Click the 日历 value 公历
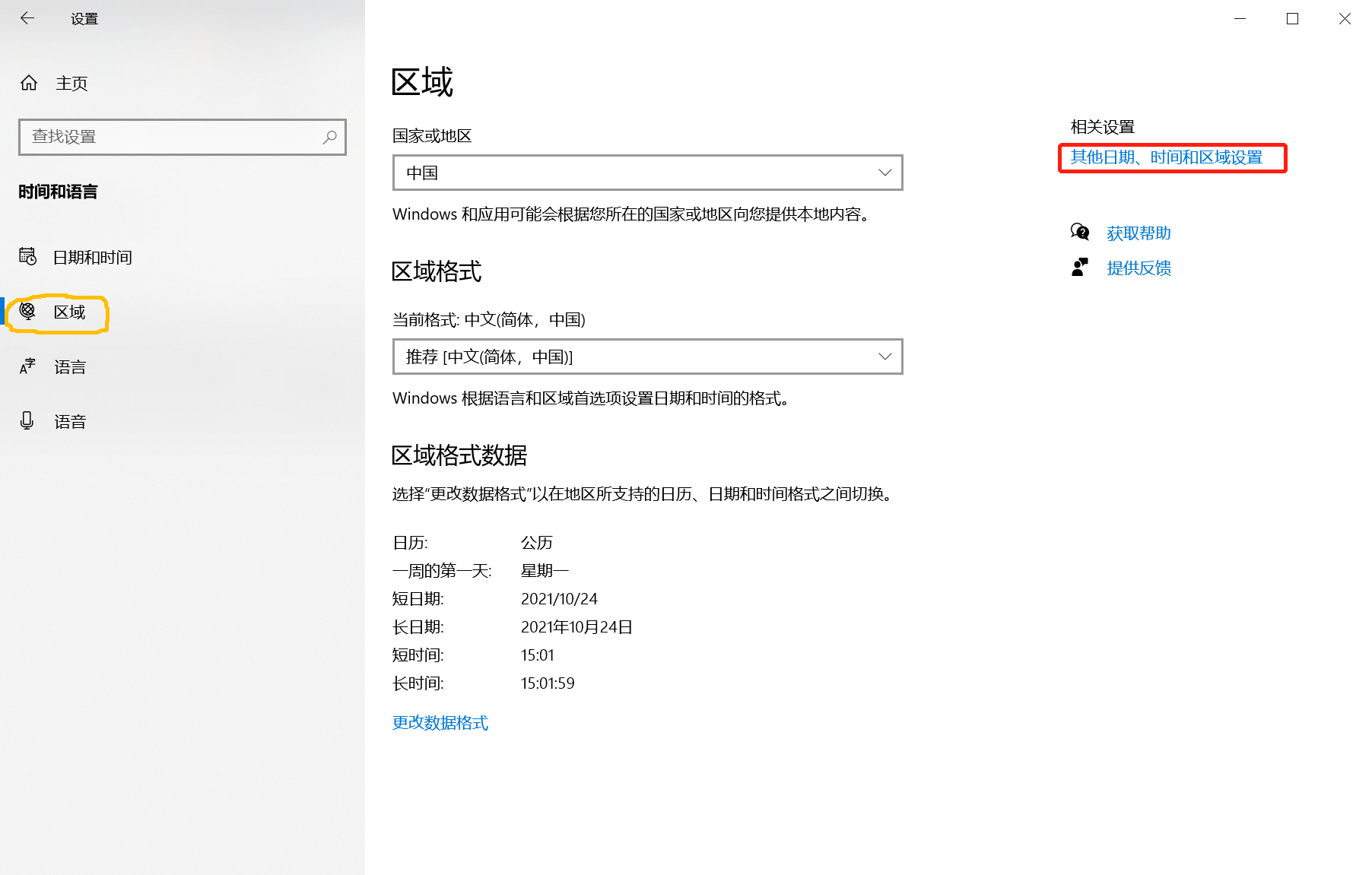This screenshot has width=1372, height=875. click(x=537, y=543)
